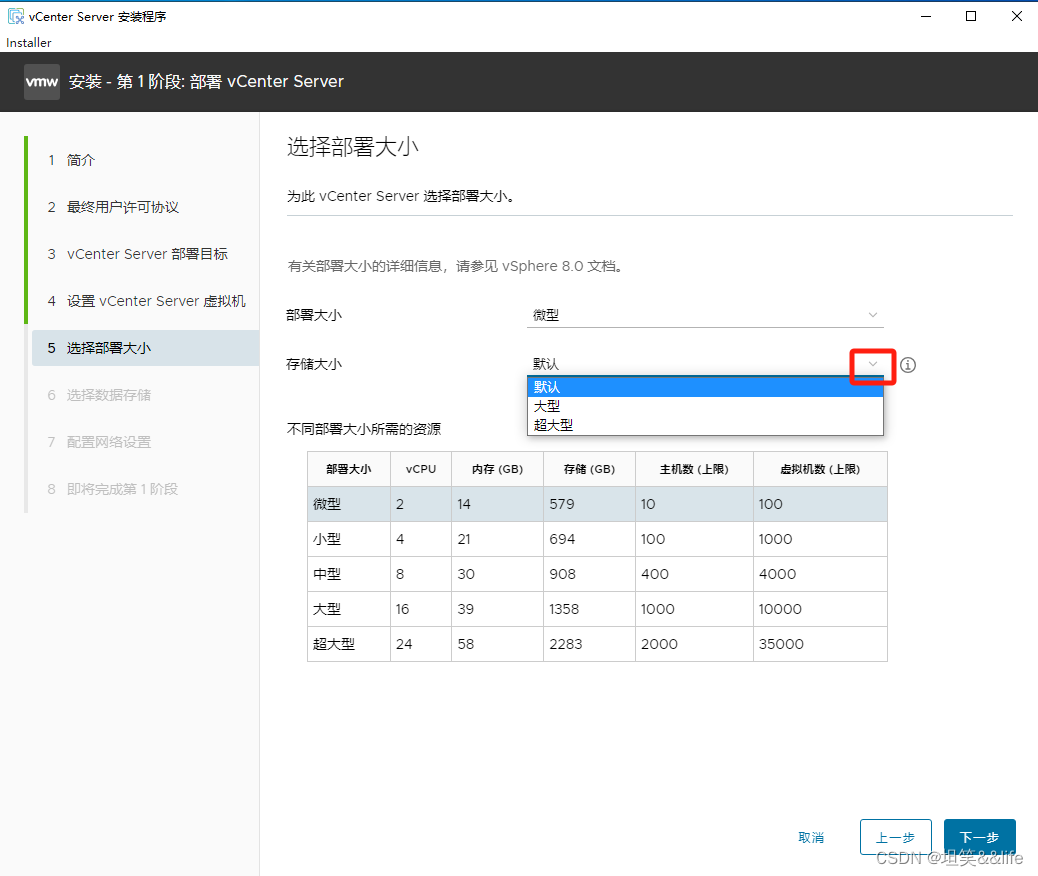Image resolution: width=1038 pixels, height=876 pixels.
Task: Close the installer window
Action: (x=1017, y=17)
